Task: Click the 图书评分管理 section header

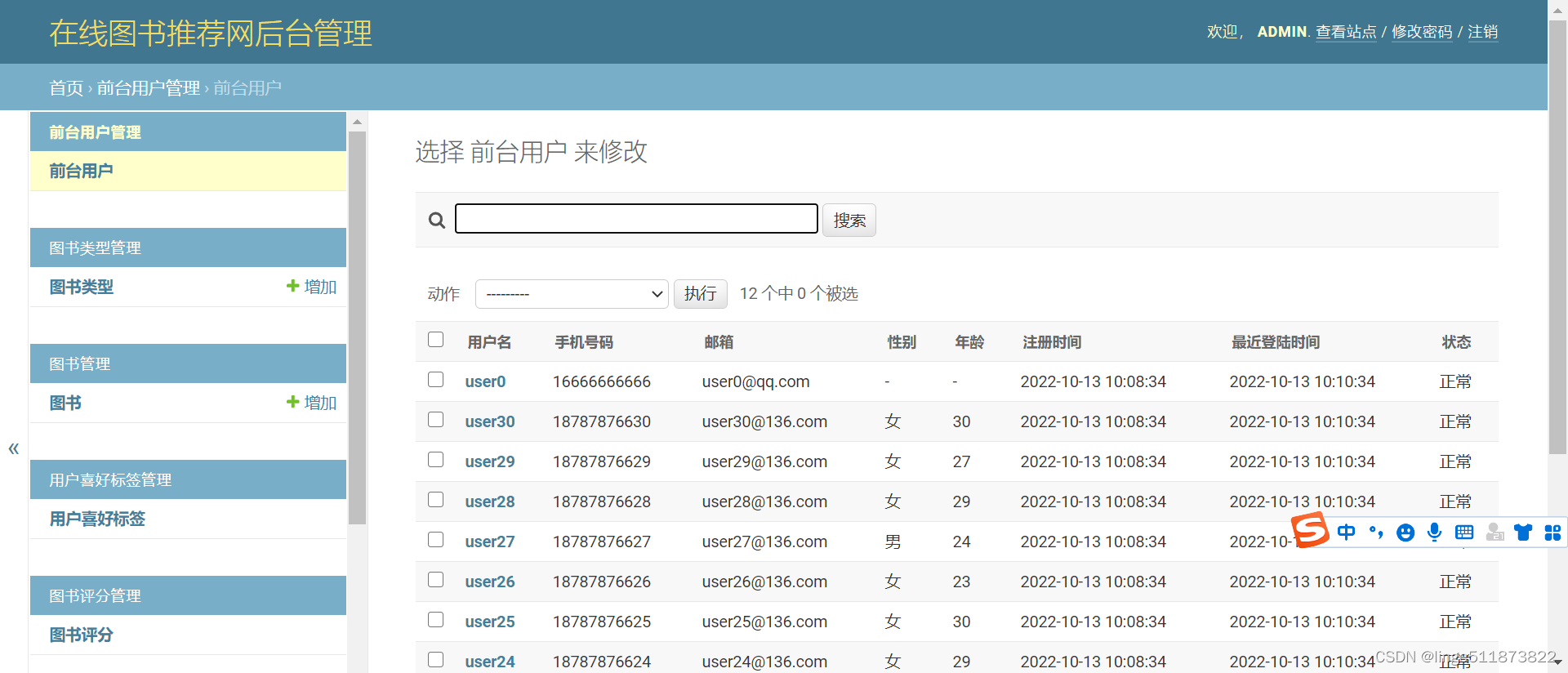Action: 95,595
